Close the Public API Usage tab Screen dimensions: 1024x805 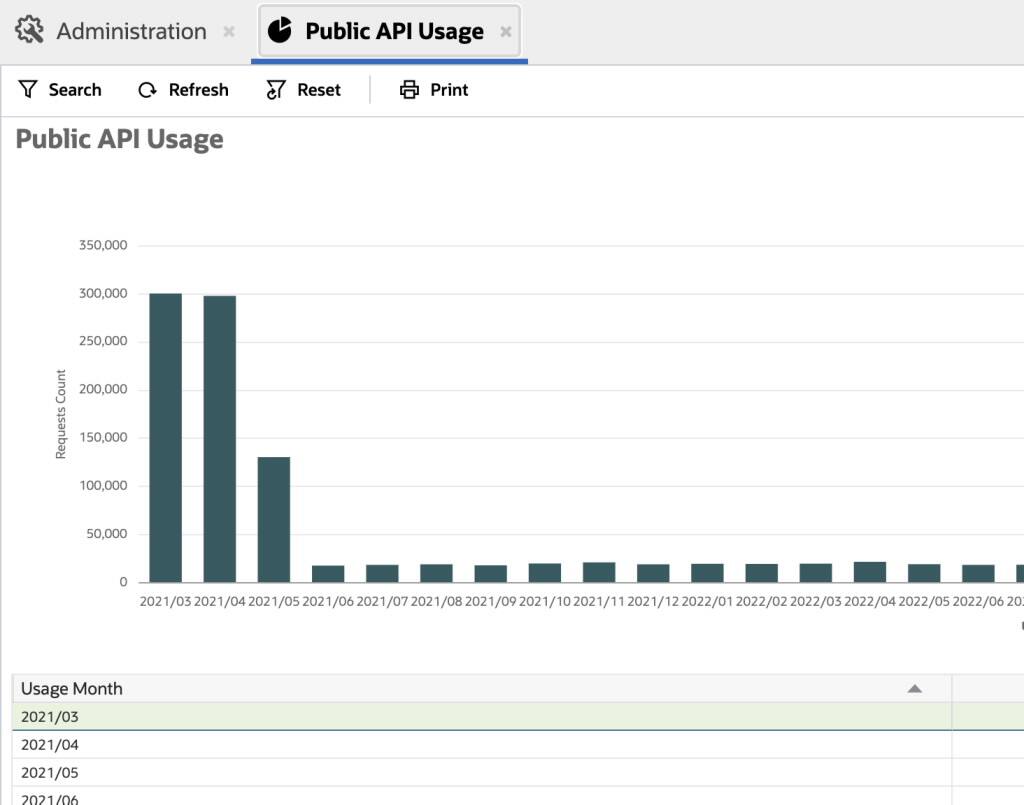[506, 31]
